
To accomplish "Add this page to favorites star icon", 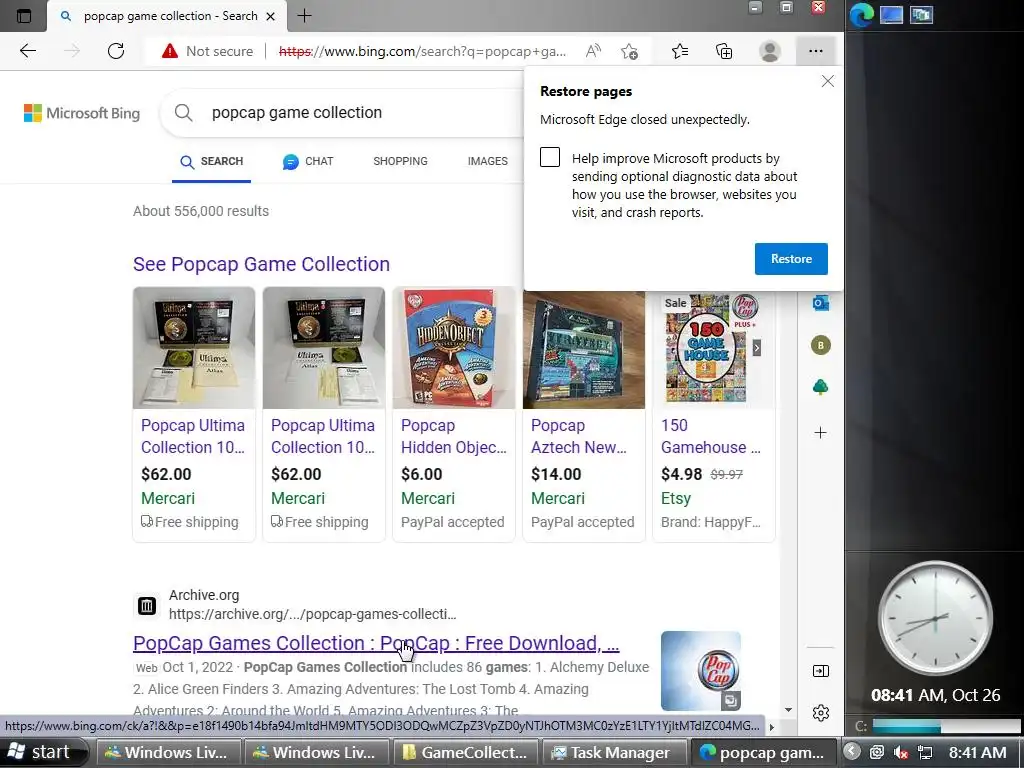I will [630, 51].
